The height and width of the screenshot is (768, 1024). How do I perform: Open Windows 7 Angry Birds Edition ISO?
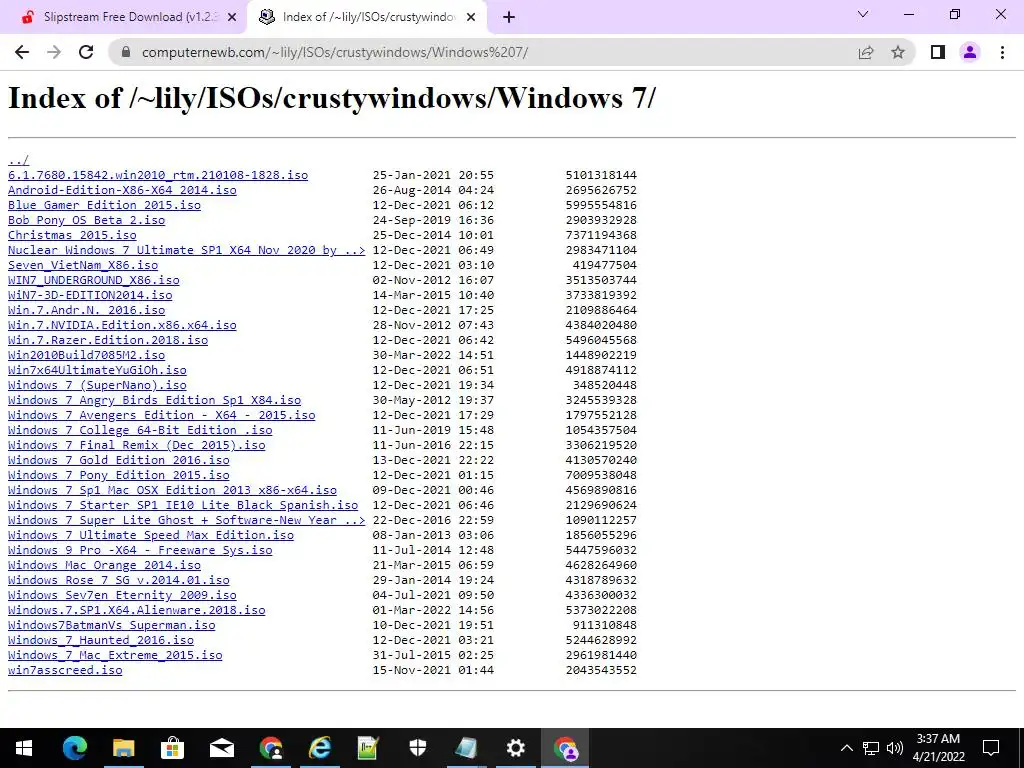pos(155,400)
